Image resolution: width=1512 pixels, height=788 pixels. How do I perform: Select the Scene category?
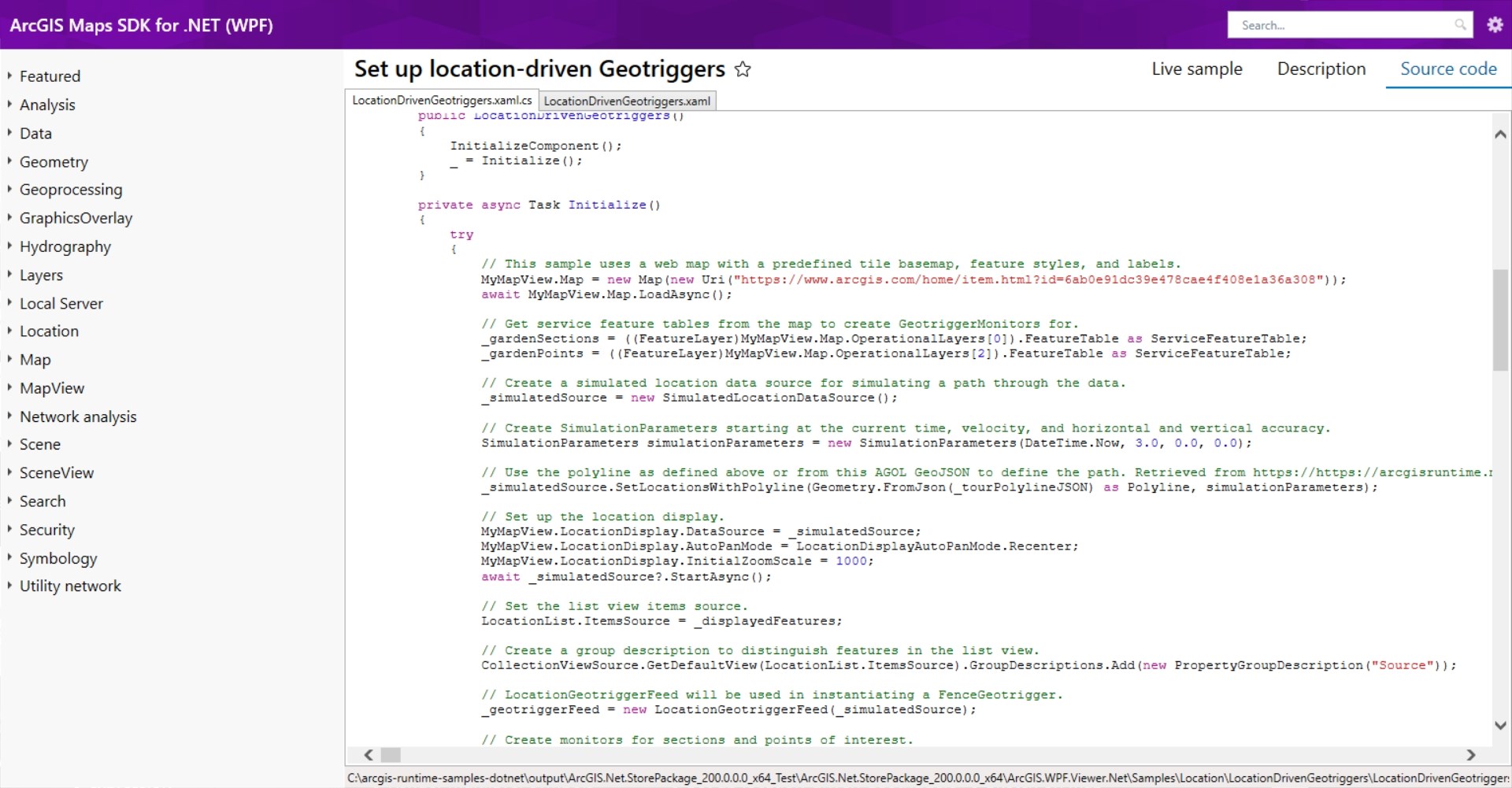40,445
